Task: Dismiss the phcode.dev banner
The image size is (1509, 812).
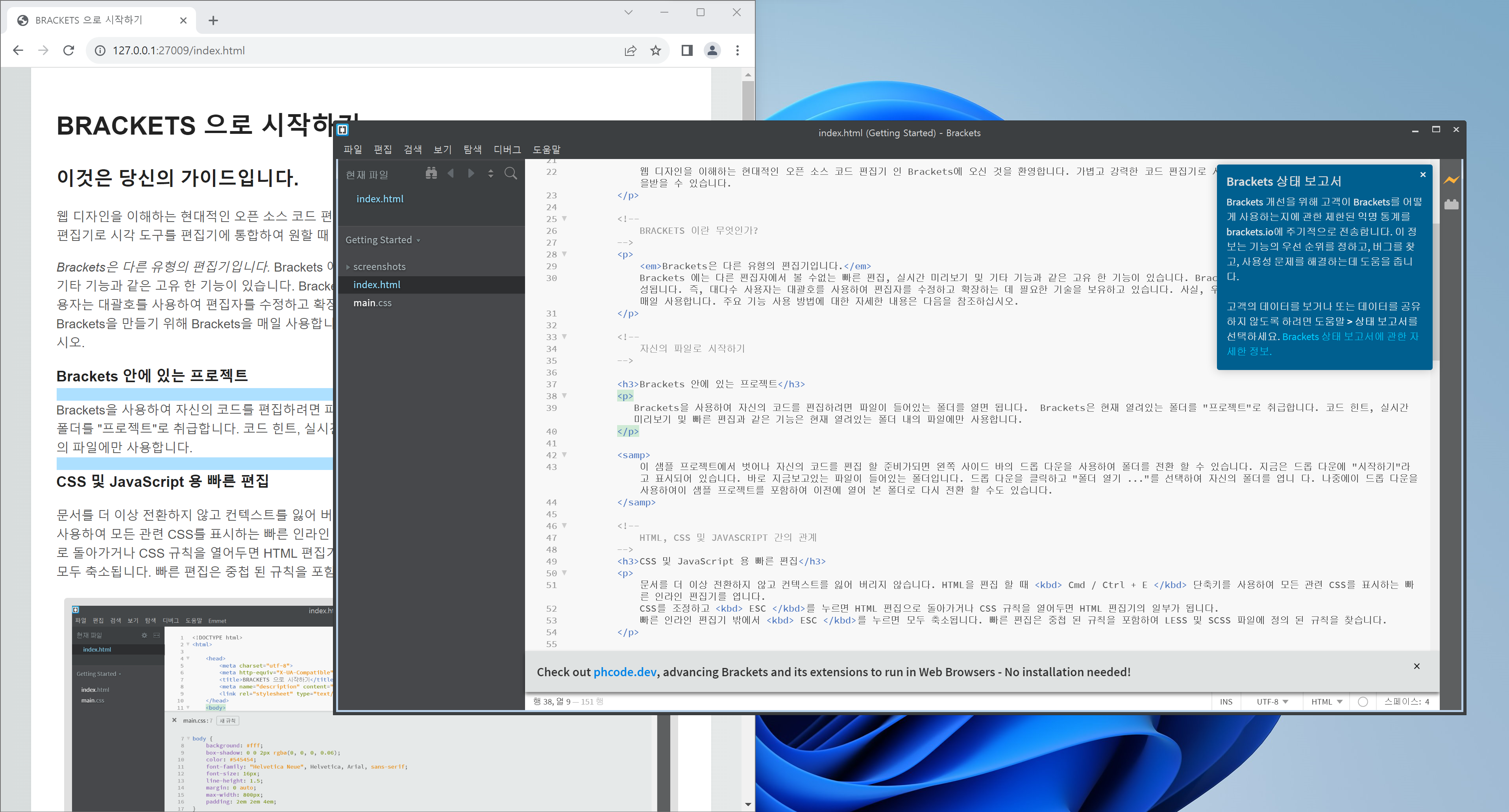Action: [x=1417, y=666]
